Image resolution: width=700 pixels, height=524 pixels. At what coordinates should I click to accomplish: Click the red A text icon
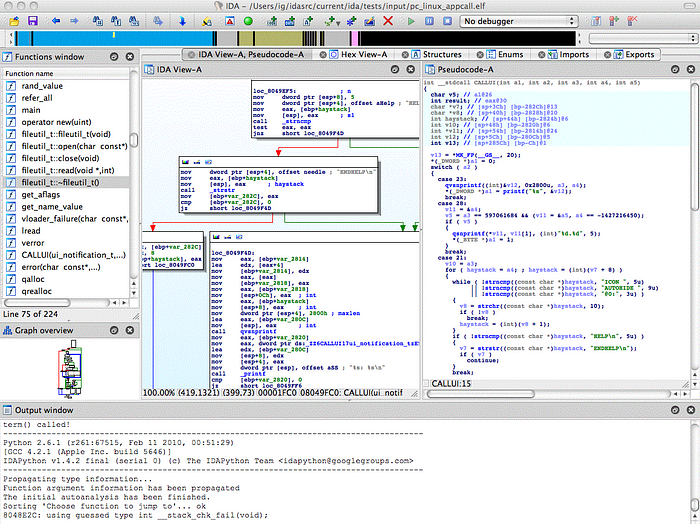click(230, 21)
